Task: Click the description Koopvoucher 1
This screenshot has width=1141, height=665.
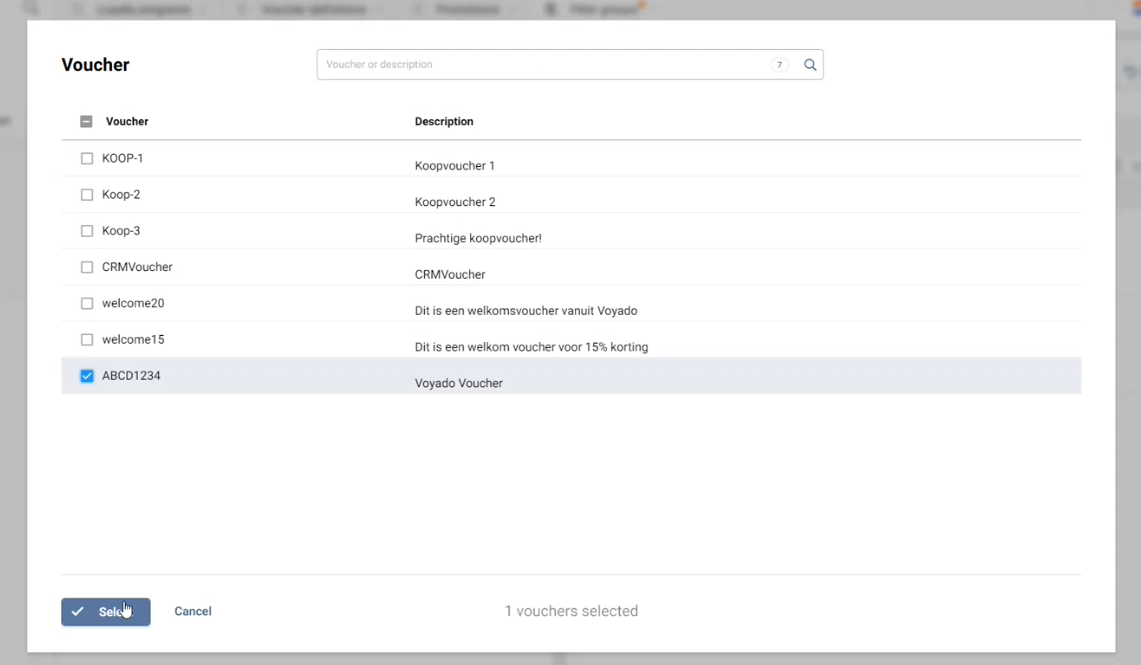Action: (x=455, y=166)
